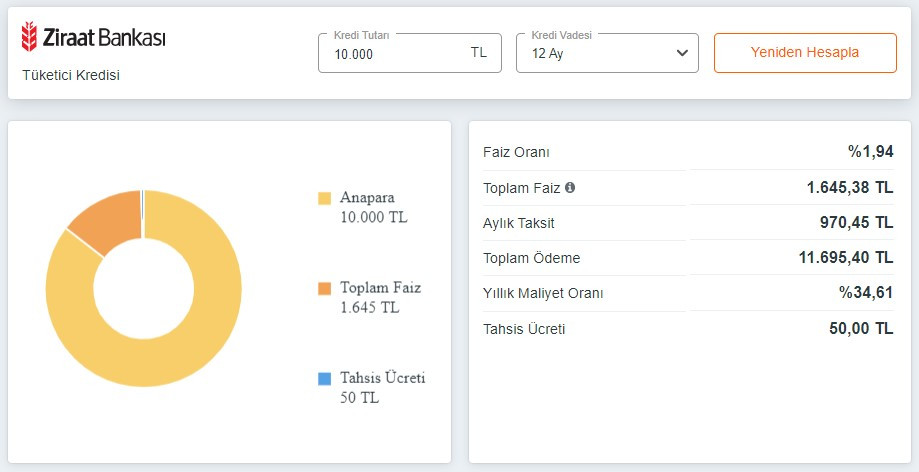
Task: Click the Aylık Taksit 970,45 TL value
Action: pos(856,222)
